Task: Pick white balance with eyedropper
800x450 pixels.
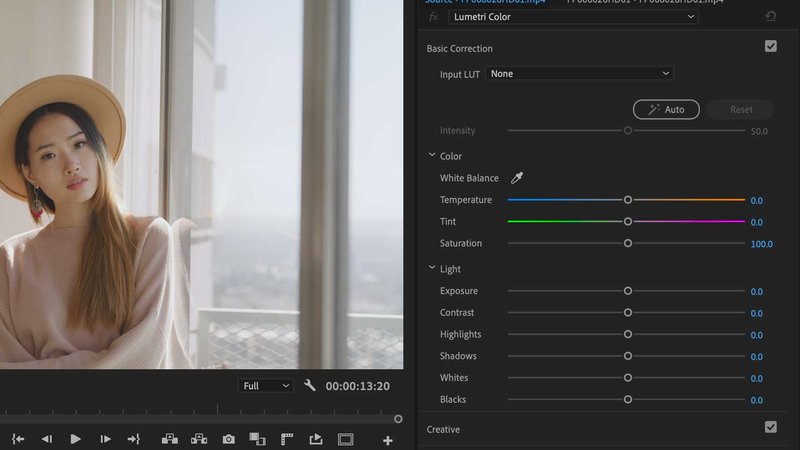Action: [517, 178]
